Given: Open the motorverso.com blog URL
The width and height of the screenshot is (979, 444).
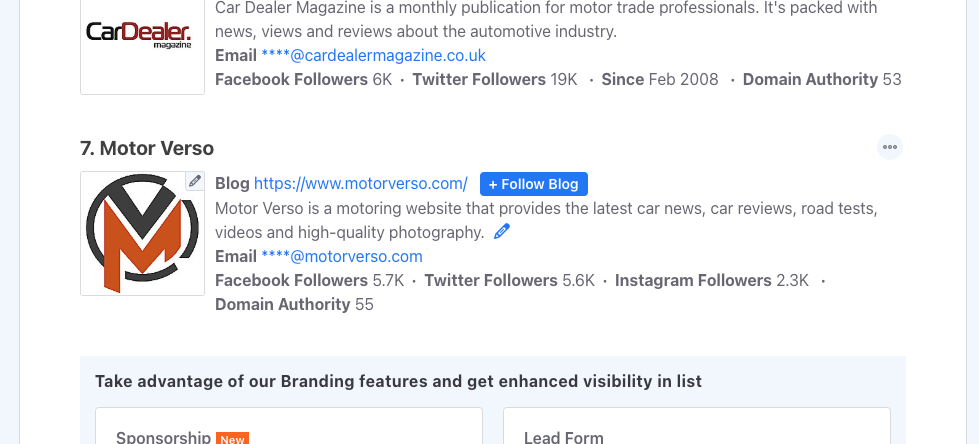Looking at the screenshot, I should pos(360,184).
